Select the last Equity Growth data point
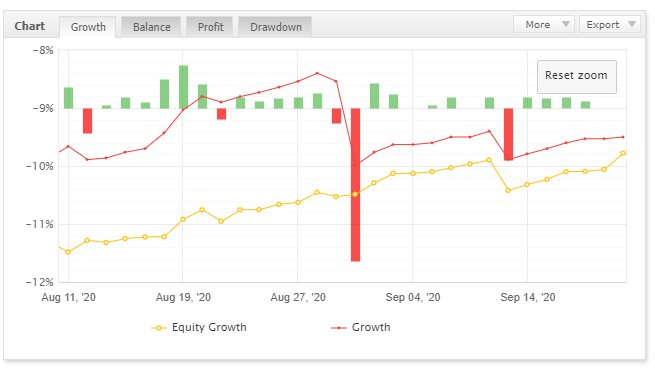Viewport: 655px width, 369px height. click(x=623, y=153)
